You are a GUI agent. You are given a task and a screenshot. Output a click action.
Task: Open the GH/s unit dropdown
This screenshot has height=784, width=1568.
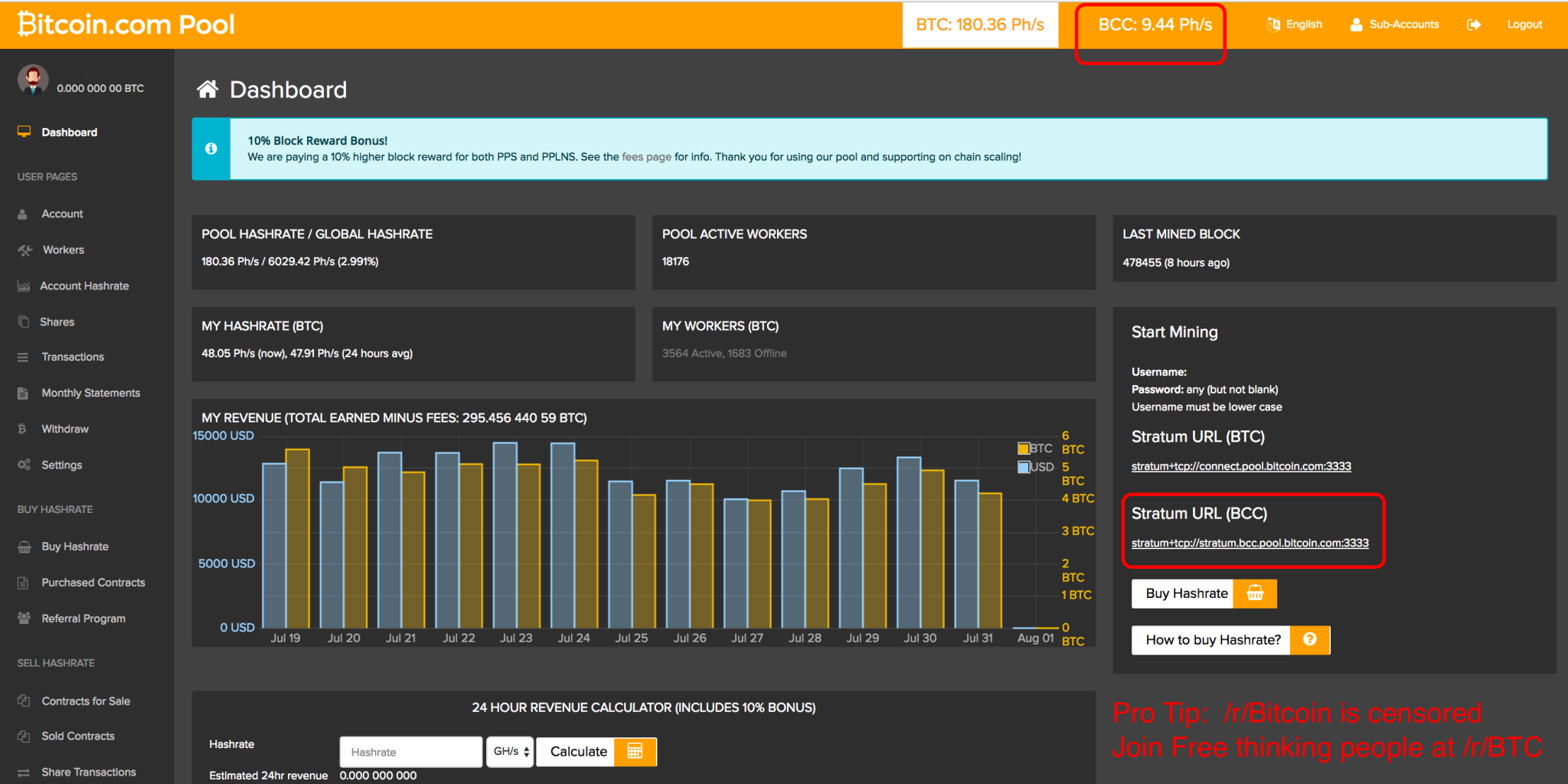coord(510,752)
